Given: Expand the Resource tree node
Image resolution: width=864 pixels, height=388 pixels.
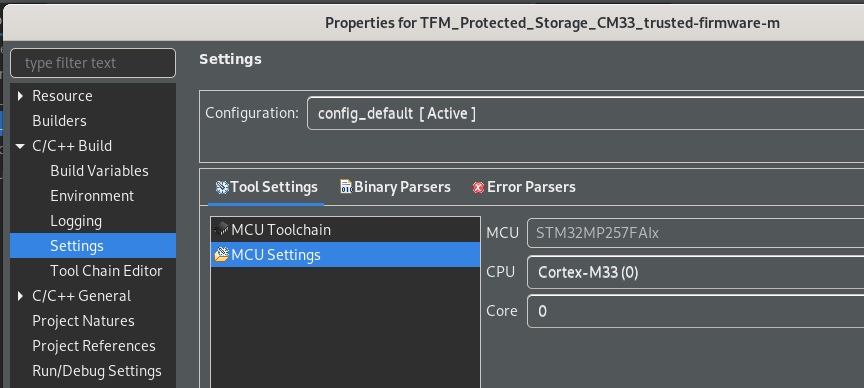Looking at the screenshot, I should [x=20, y=96].
